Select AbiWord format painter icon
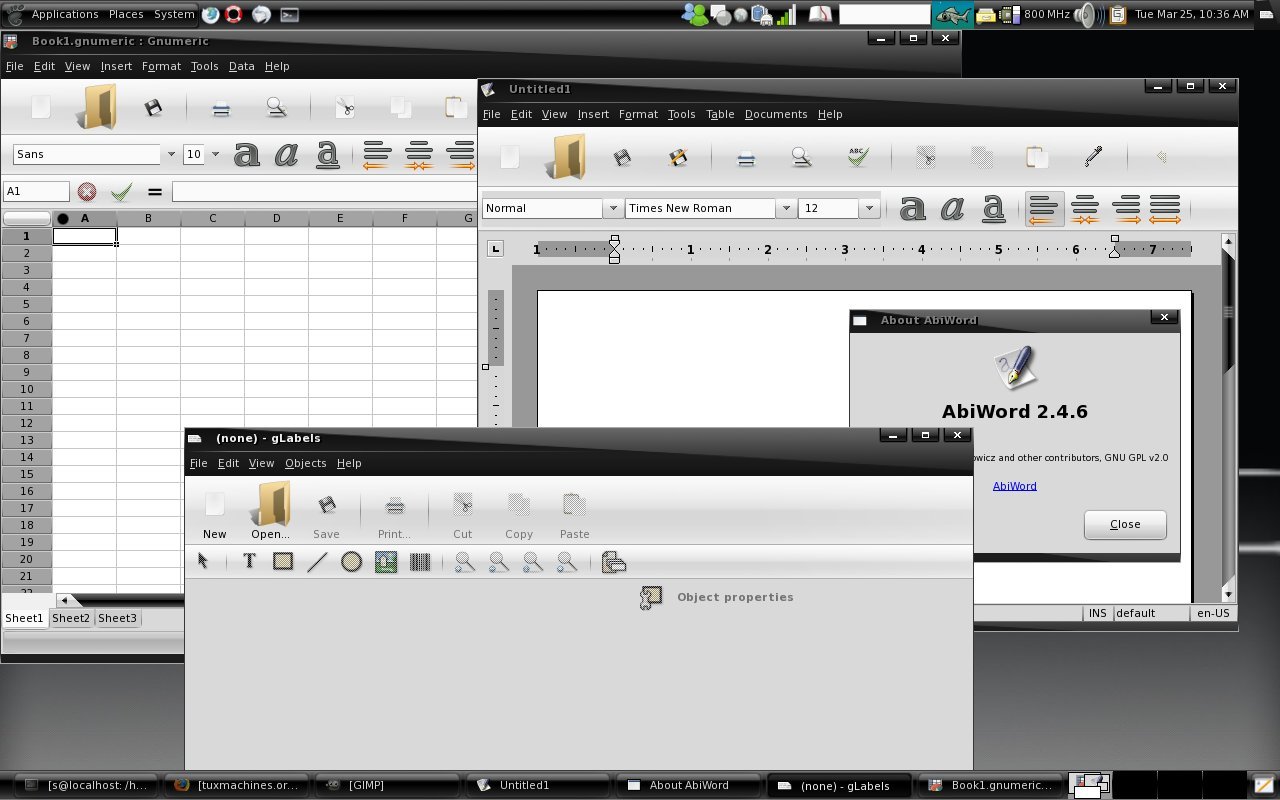The height and width of the screenshot is (800, 1280). (x=1093, y=156)
